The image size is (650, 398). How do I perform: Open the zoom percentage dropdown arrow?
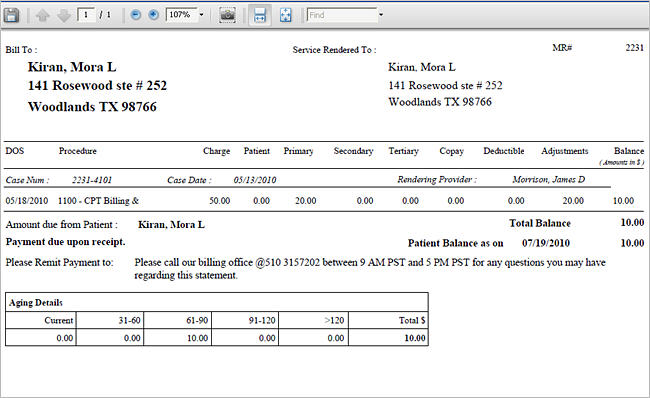pyautogui.click(x=201, y=15)
